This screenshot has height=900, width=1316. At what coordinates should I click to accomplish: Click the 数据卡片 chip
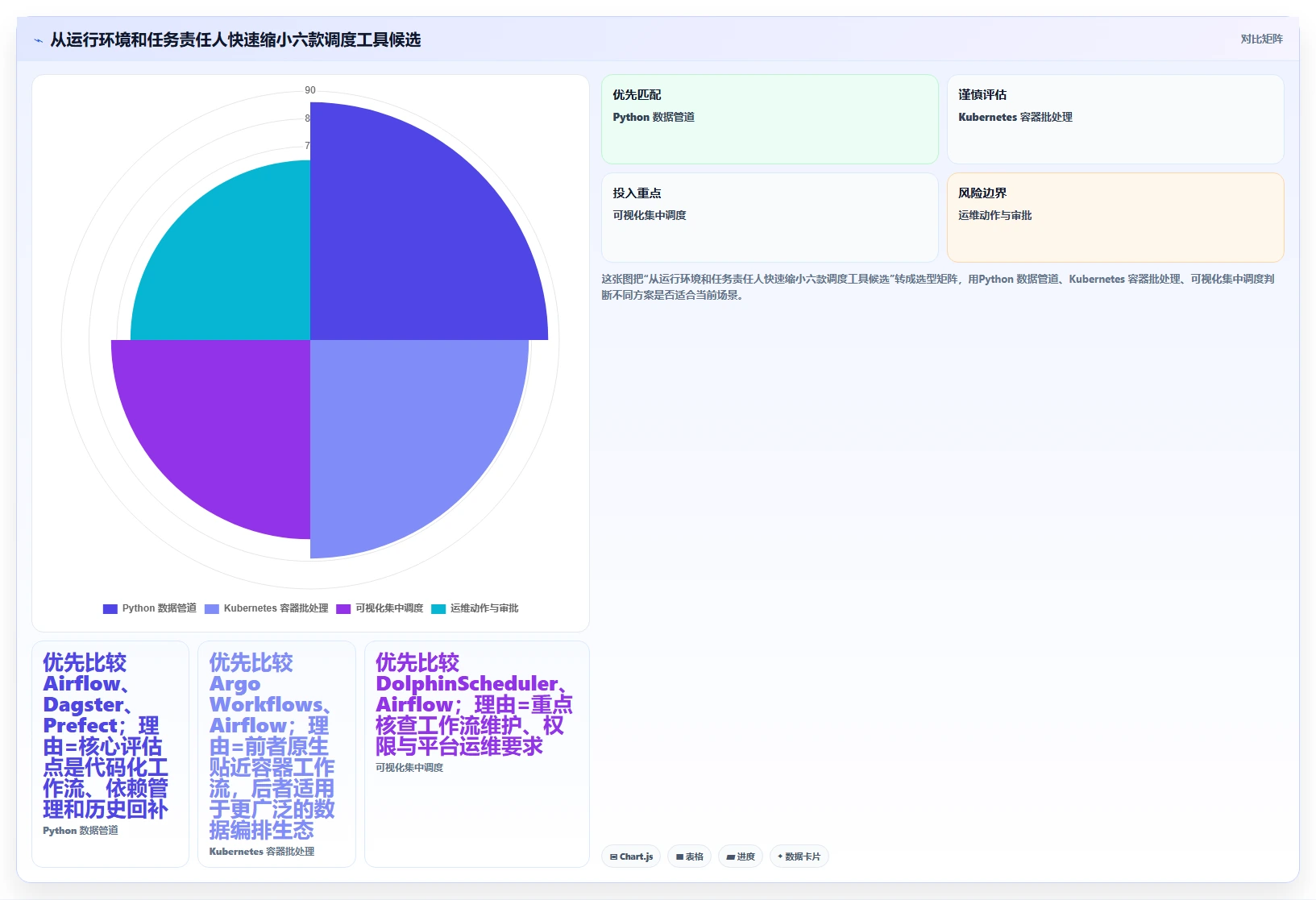799,856
